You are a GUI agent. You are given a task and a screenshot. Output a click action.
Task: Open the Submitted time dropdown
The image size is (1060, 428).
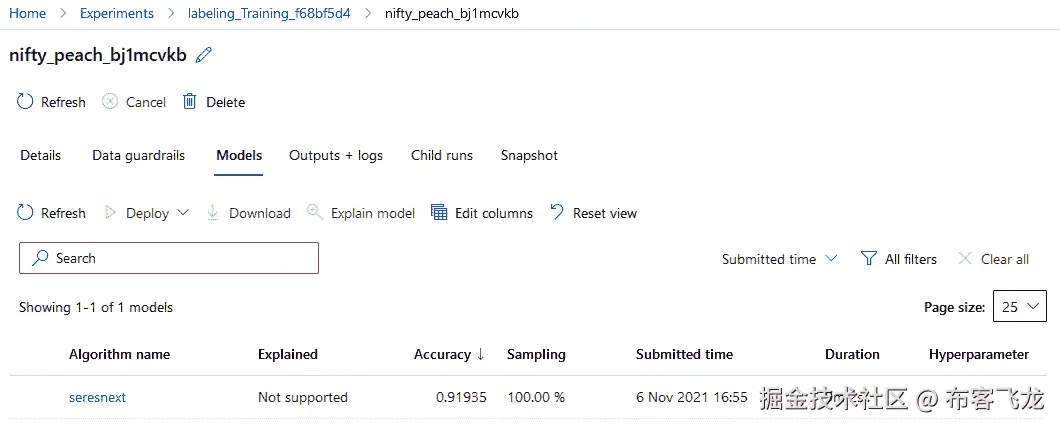tap(780, 259)
